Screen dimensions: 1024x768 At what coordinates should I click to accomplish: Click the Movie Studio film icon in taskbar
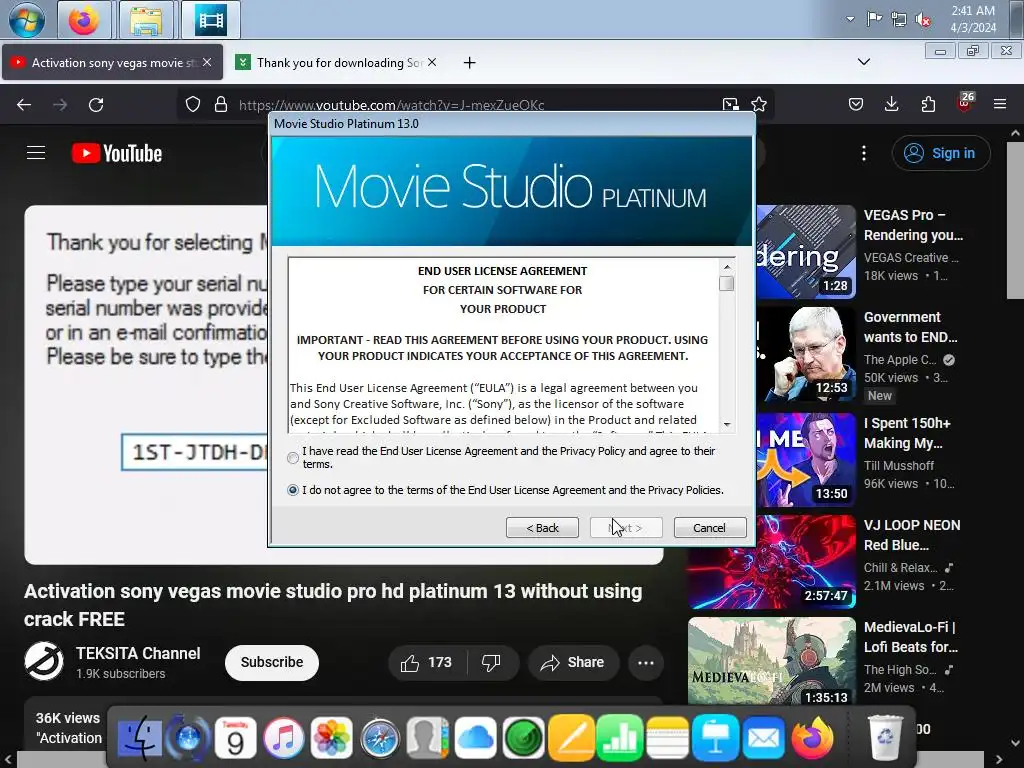click(x=211, y=20)
